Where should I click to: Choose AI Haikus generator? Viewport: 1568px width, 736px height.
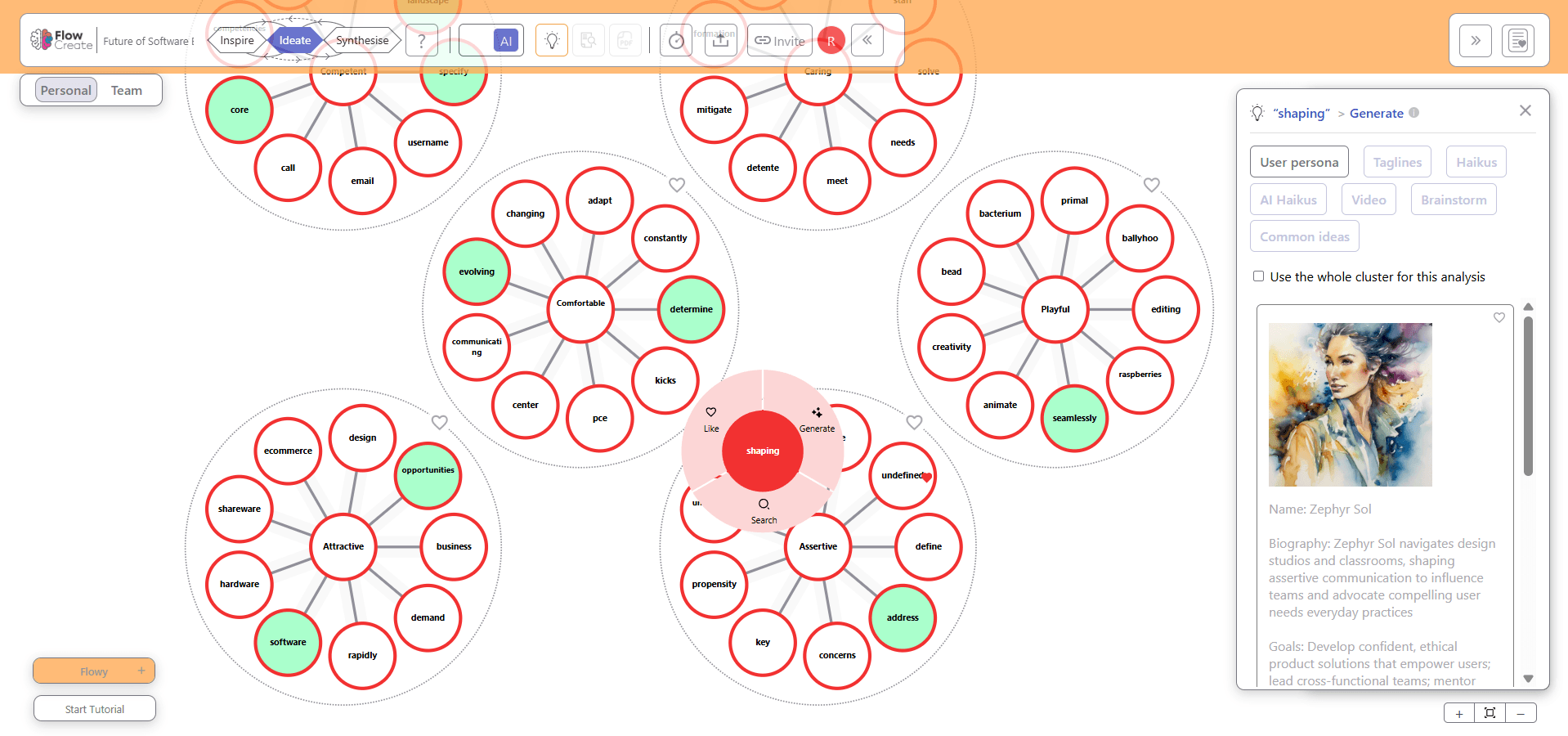click(x=1288, y=200)
